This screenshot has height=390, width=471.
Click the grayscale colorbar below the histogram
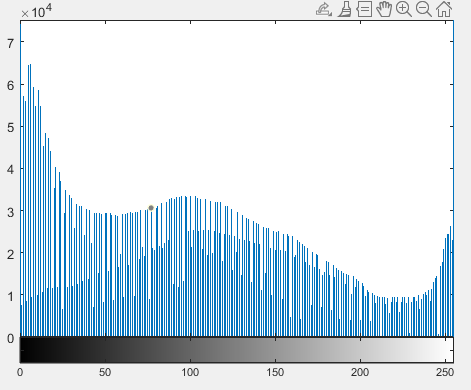coord(237,350)
